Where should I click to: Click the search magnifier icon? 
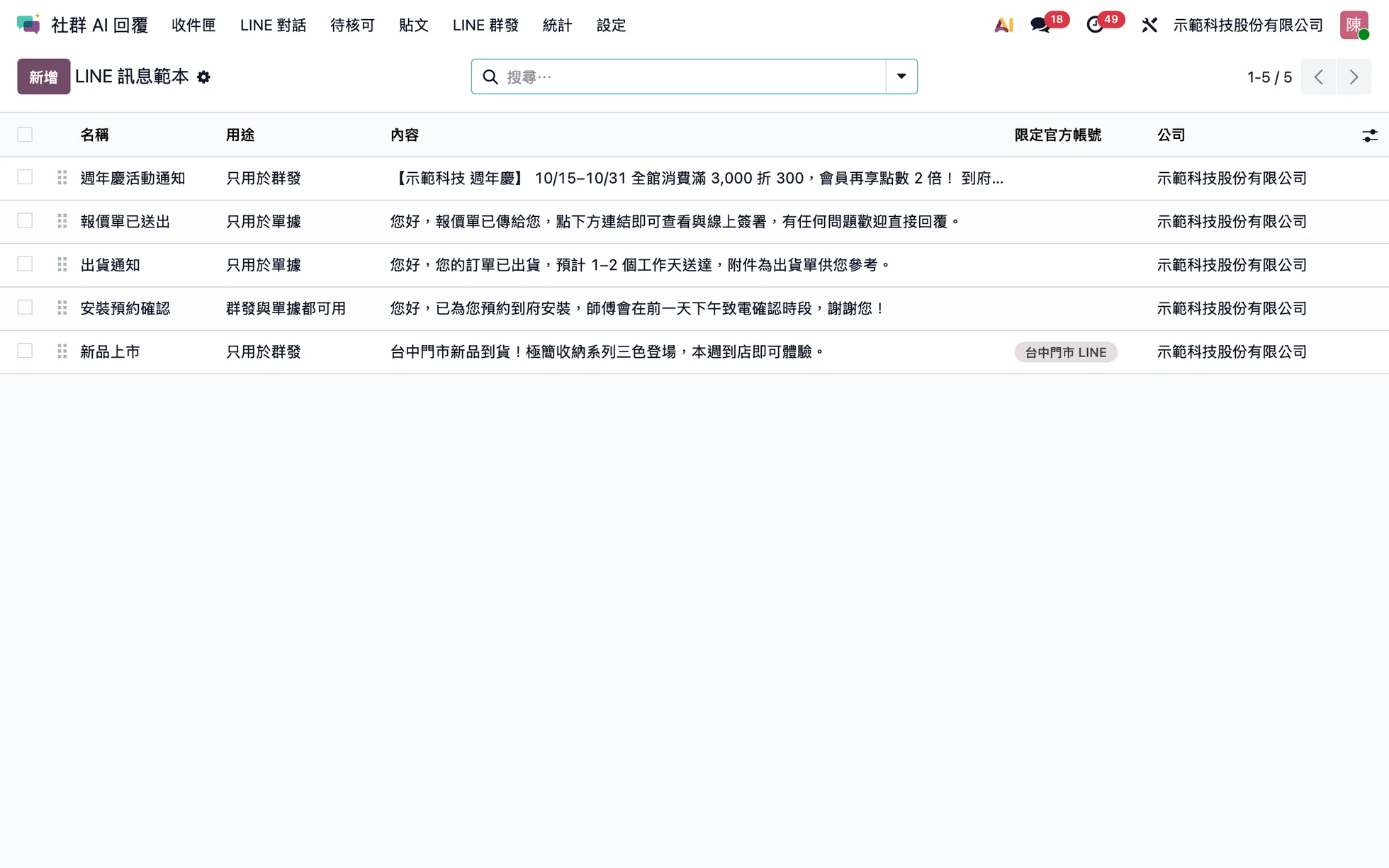pyautogui.click(x=490, y=77)
